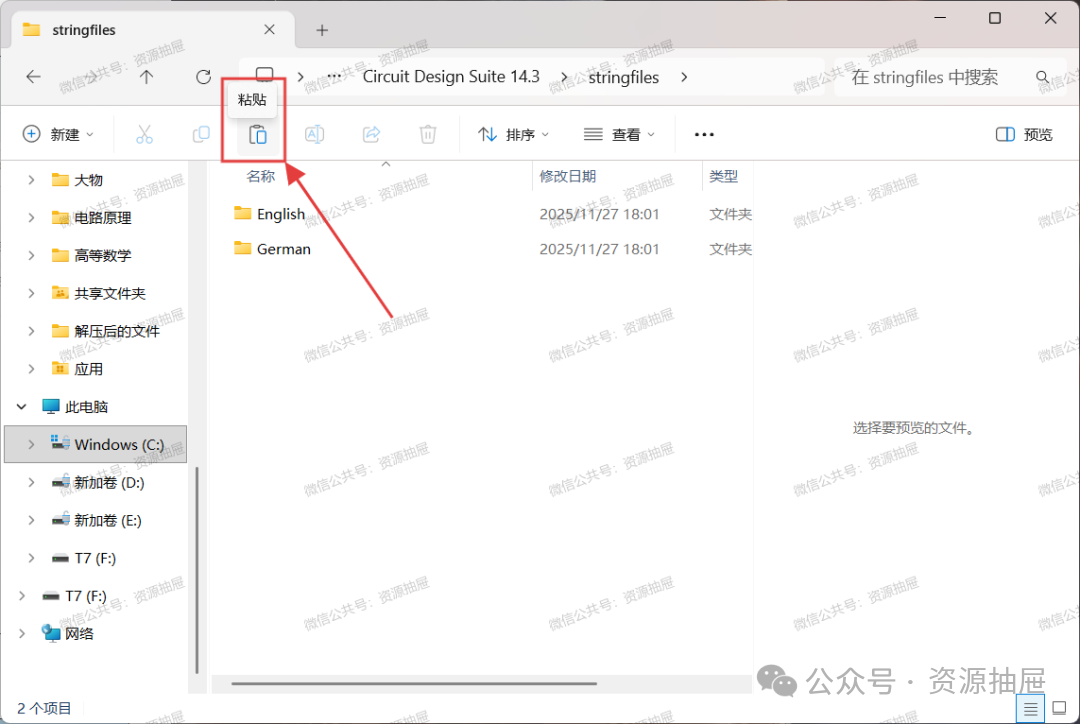Viewport: 1080px width, 724px height.
Task: Switch to details list view icon
Action: pos(1030,708)
